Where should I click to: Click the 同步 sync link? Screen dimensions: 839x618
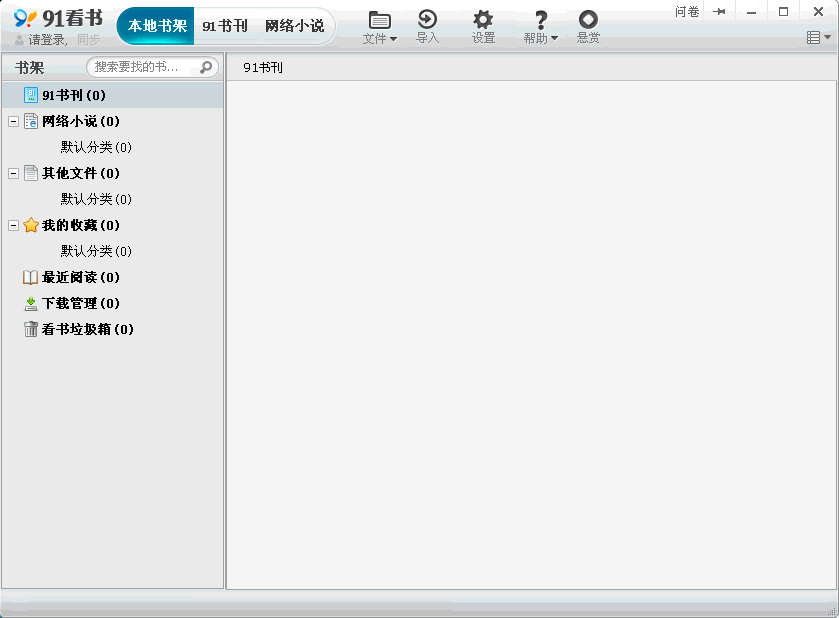[88, 40]
